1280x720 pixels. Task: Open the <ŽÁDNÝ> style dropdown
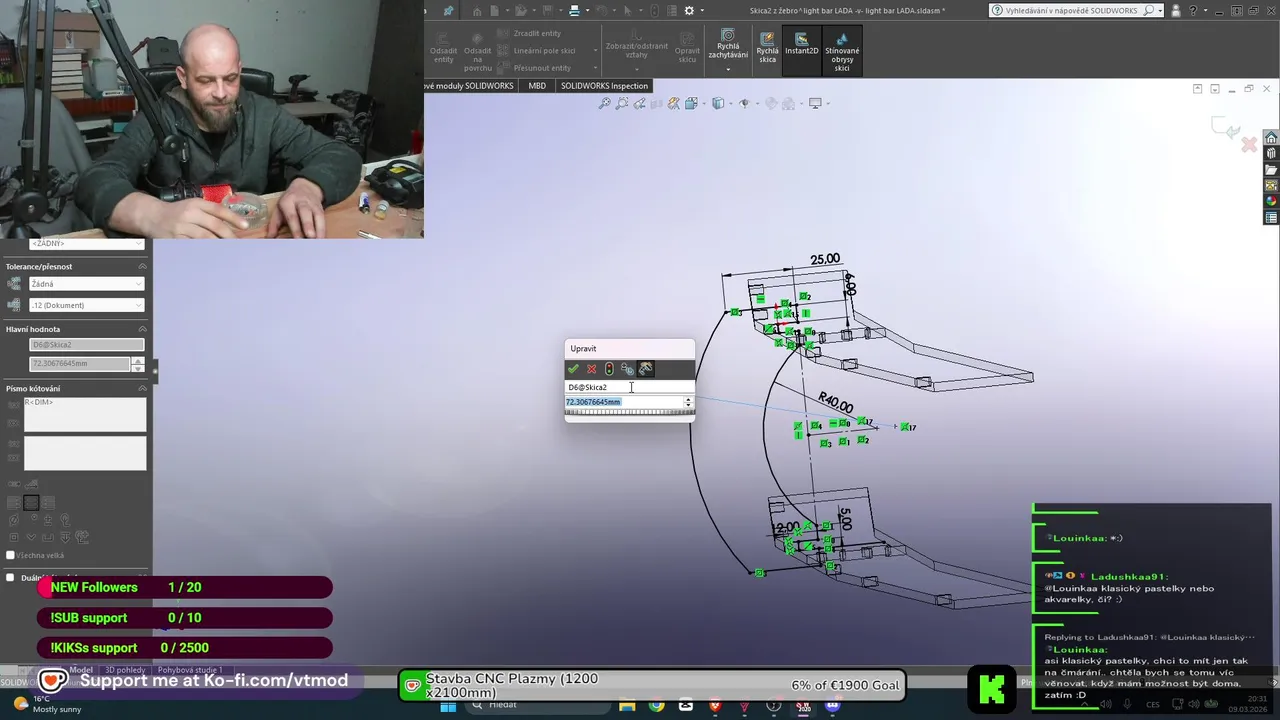coord(87,244)
